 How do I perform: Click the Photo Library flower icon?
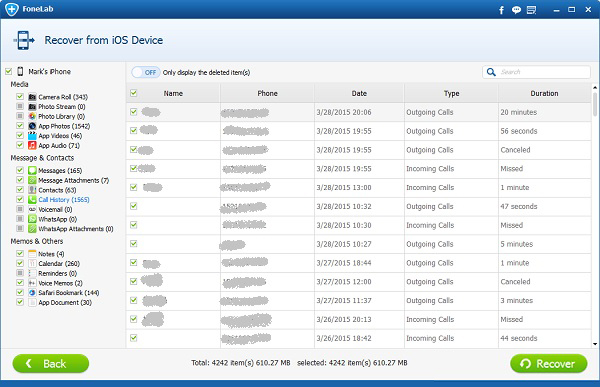(x=32, y=116)
